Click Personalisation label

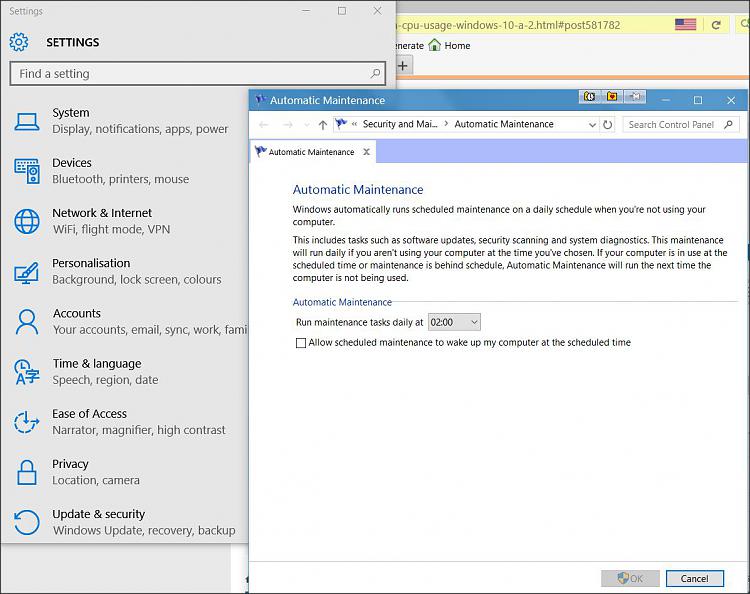click(x=91, y=263)
